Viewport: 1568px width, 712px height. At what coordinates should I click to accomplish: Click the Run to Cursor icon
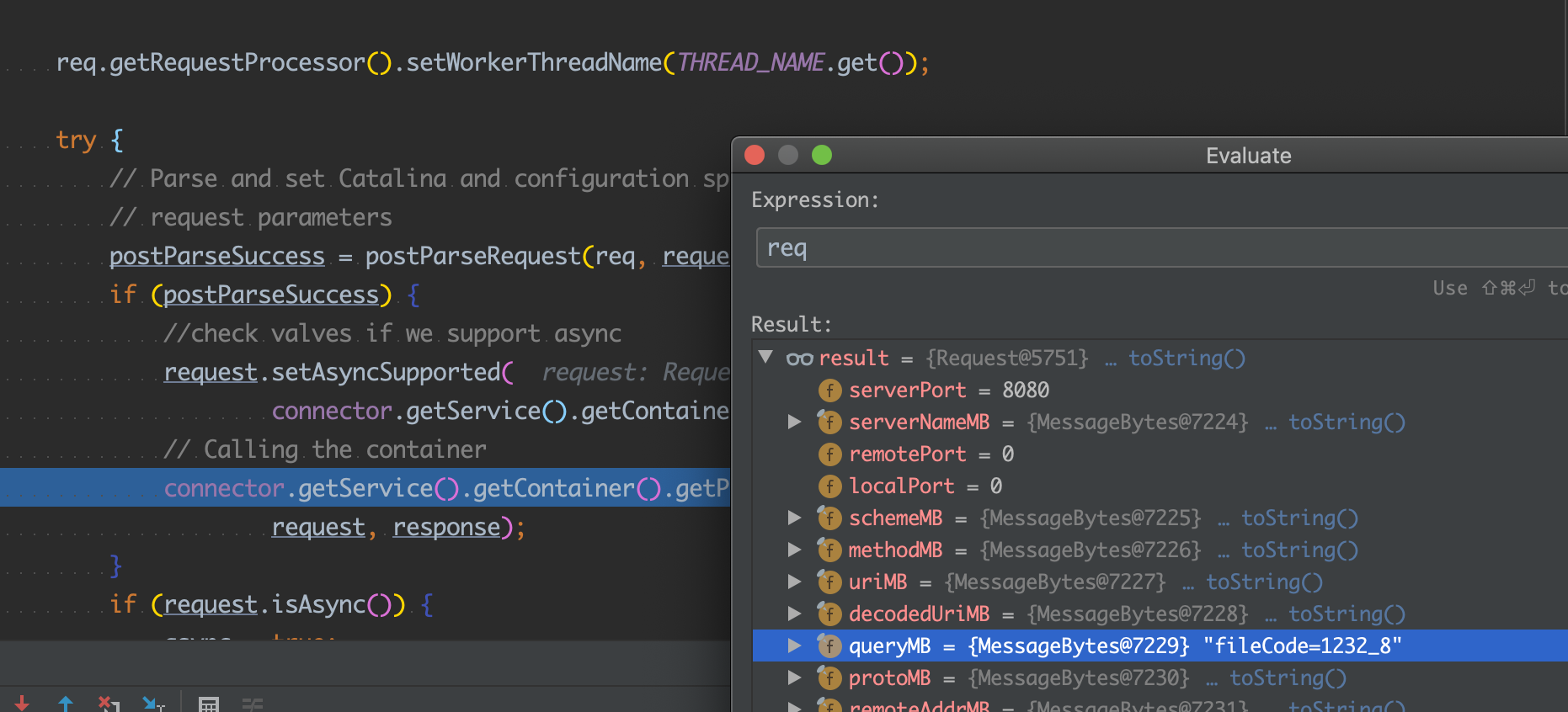153,704
